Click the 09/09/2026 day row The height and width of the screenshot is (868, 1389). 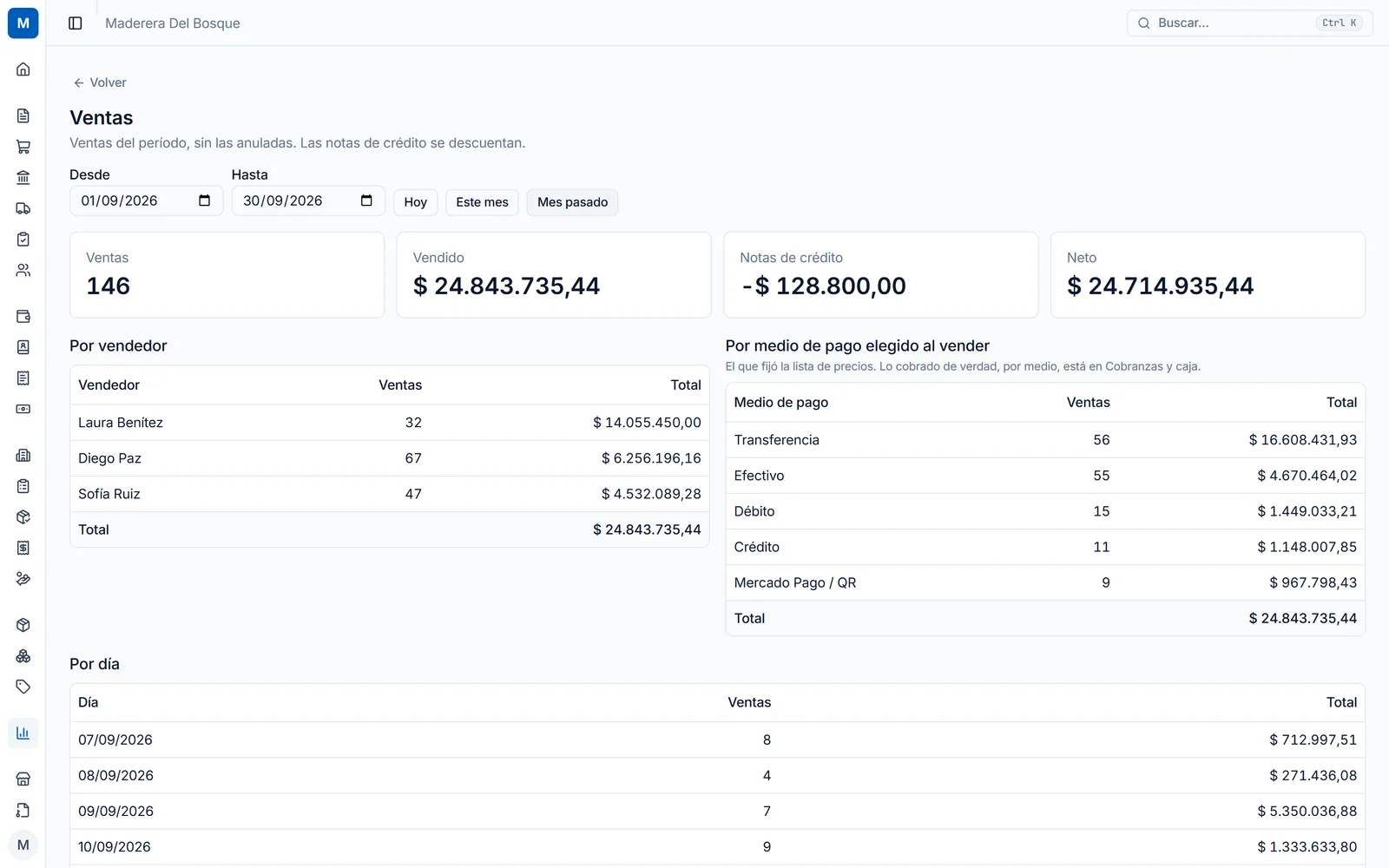[x=717, y=811]
